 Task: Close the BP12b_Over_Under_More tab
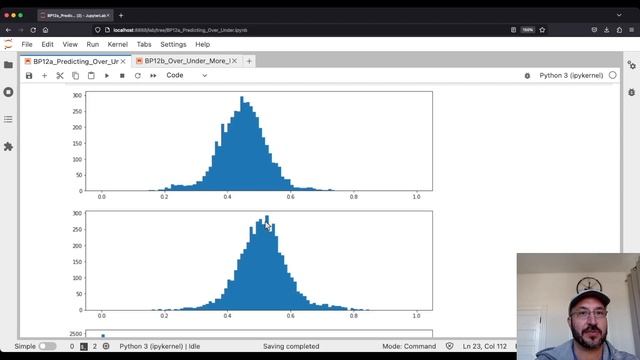point(235,61)
